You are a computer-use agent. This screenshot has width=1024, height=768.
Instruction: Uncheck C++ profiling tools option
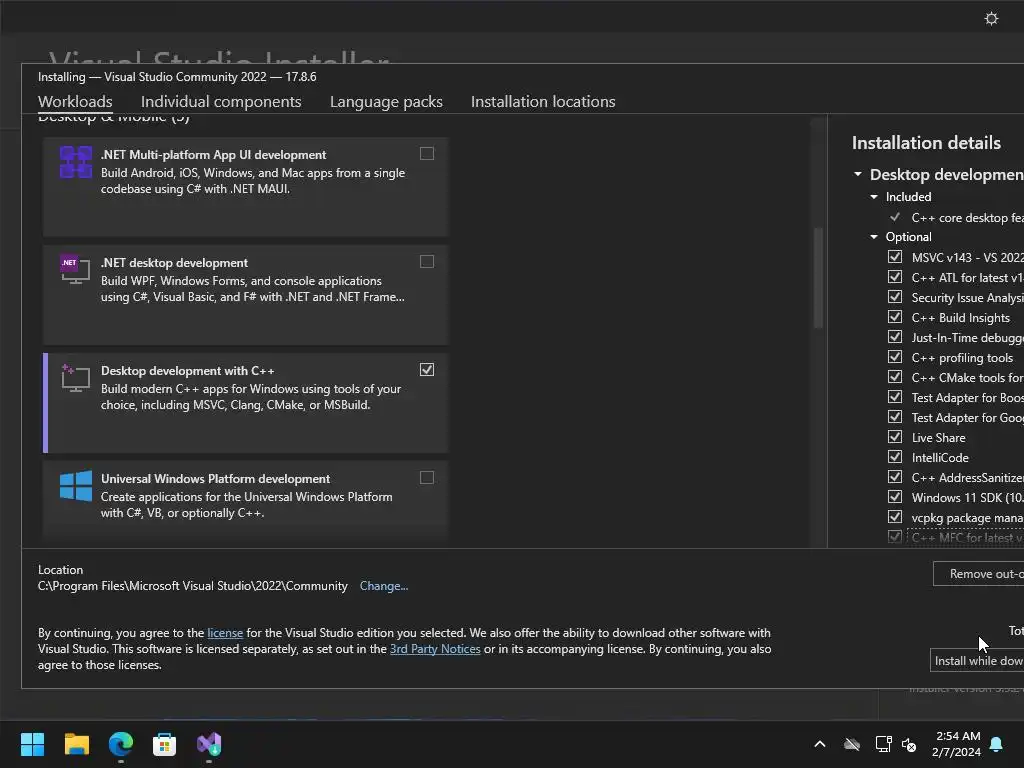pyautogui.click(x=895, y=357)
